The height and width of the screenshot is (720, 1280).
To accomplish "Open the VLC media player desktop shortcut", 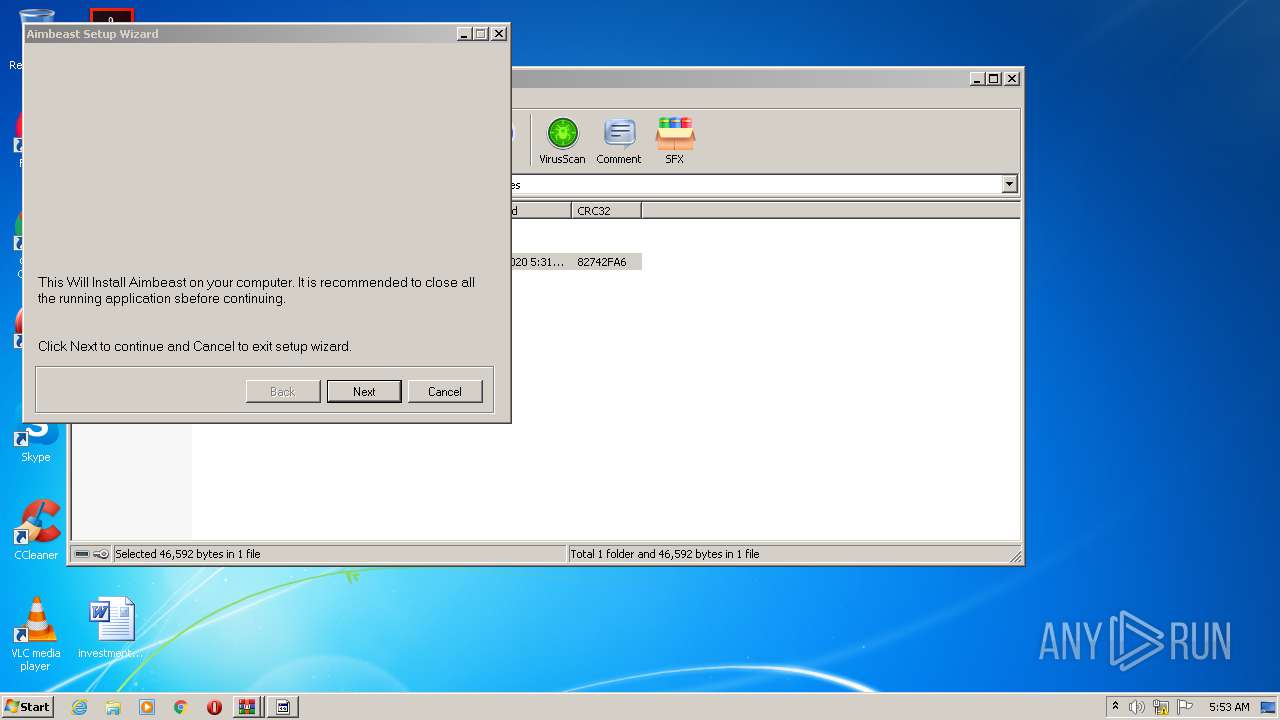I will pyautogui.click(x=36, y=634).
